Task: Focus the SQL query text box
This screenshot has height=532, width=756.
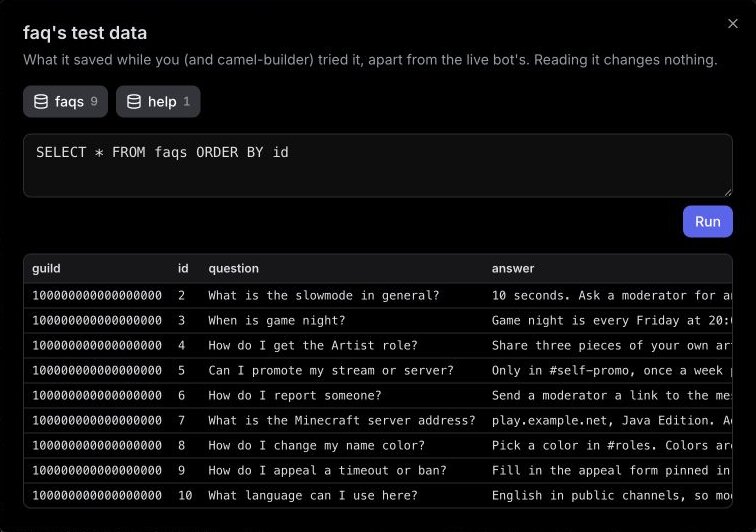Action: [x=378, y=165]
